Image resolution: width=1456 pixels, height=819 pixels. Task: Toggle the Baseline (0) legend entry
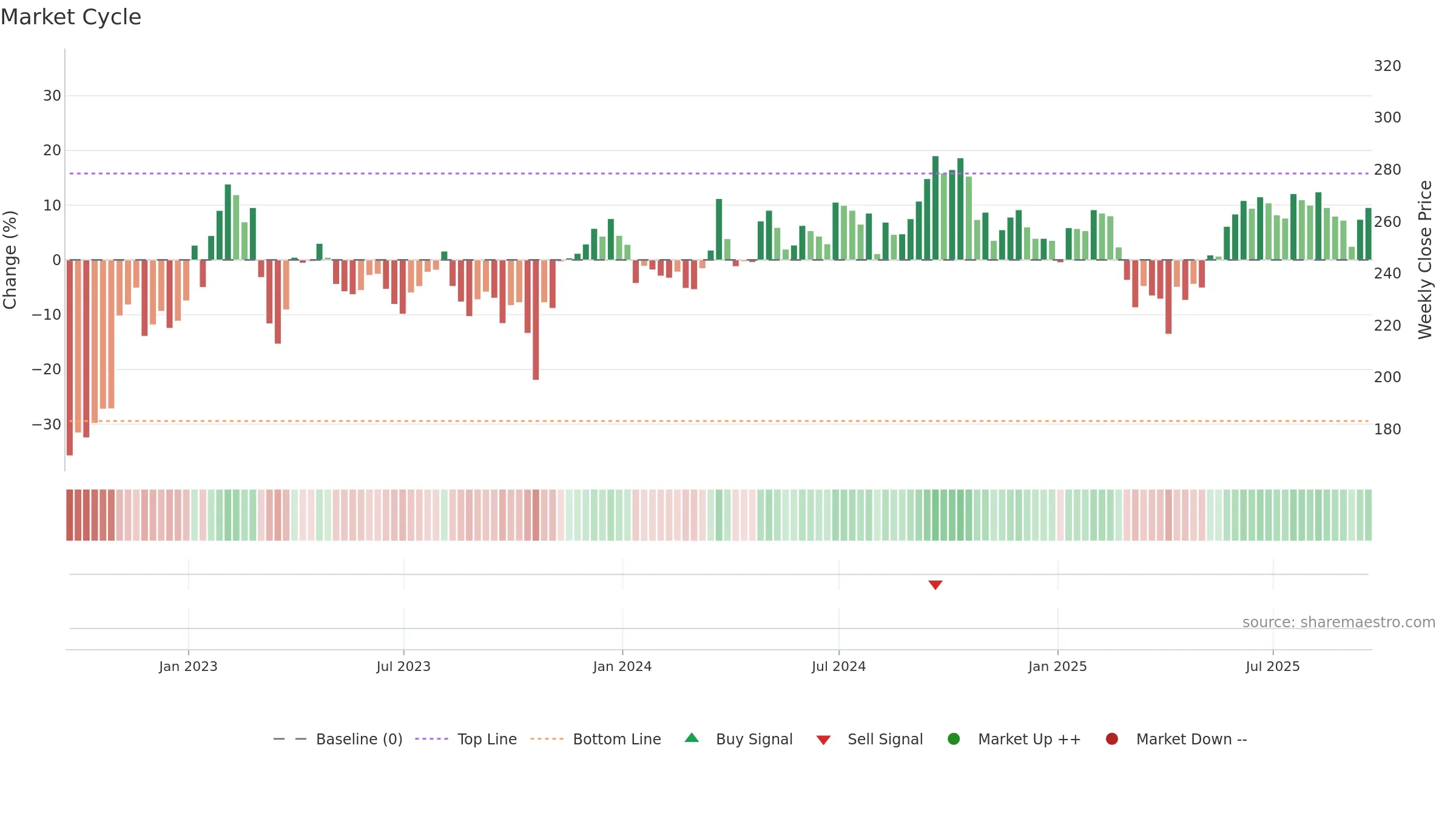[x=338, y=739]
